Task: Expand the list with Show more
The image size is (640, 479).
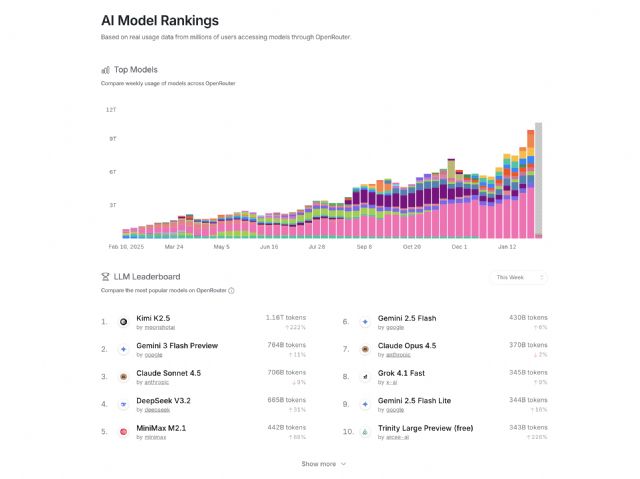Action: pyautogui.click(x=324, y=464)
